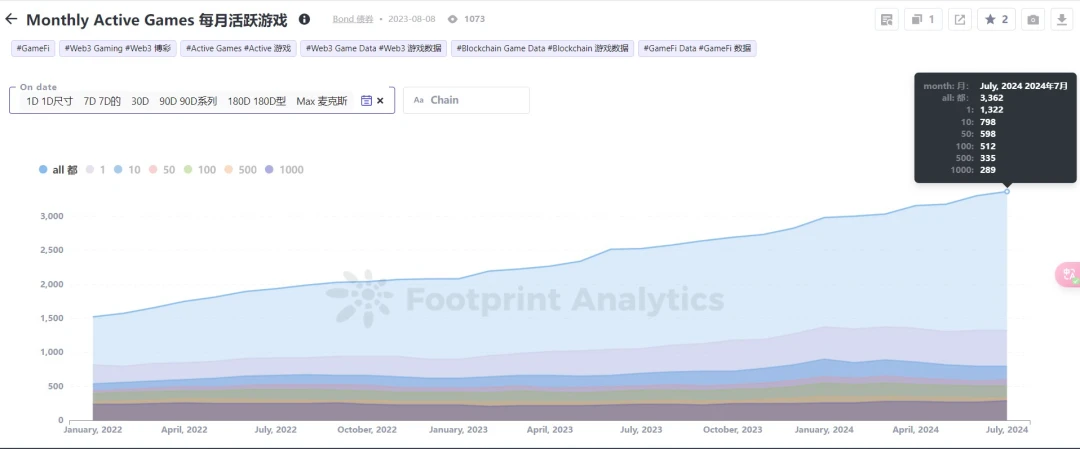Click the #GameFi tag
The height and width of the screenshot is (449, 1080).
[x=33, y=48]
